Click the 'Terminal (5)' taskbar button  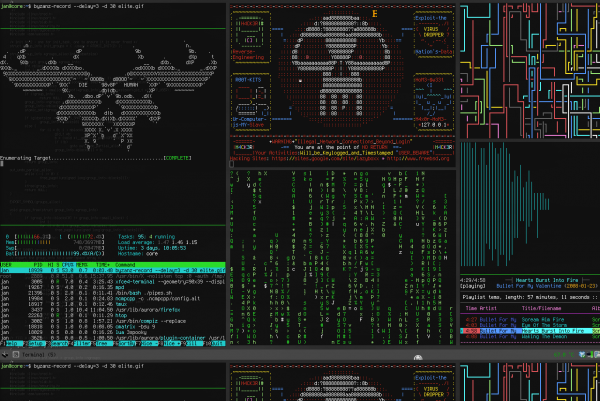34,355
